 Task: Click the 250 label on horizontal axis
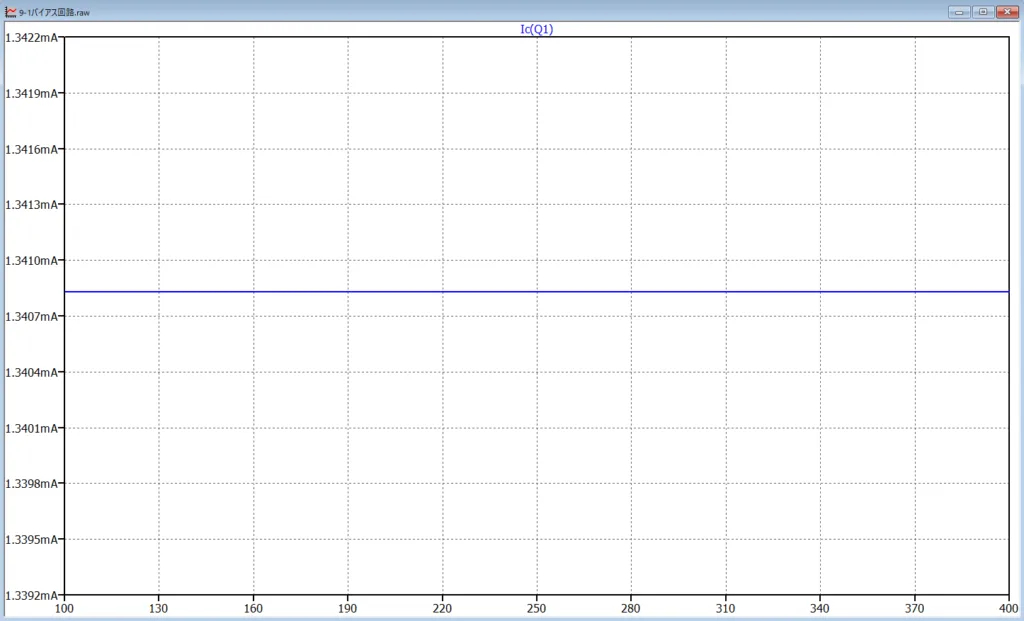click(537, 607)
